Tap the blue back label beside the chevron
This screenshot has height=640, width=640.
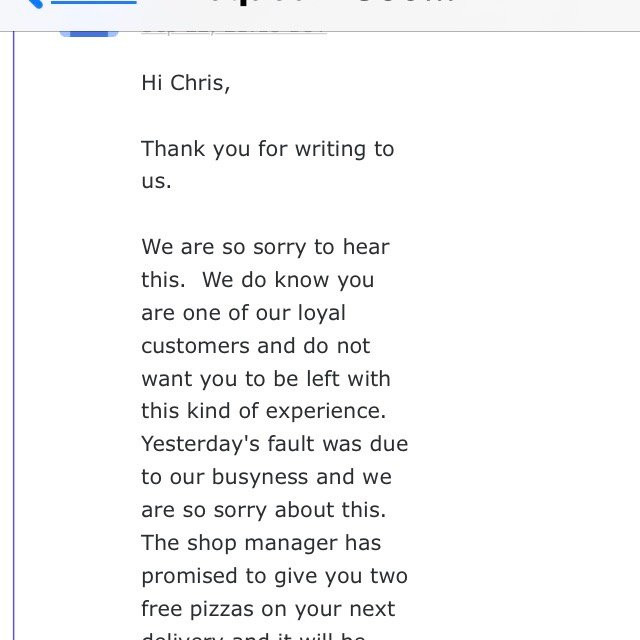pyautogui.click(x=93, y=2)
